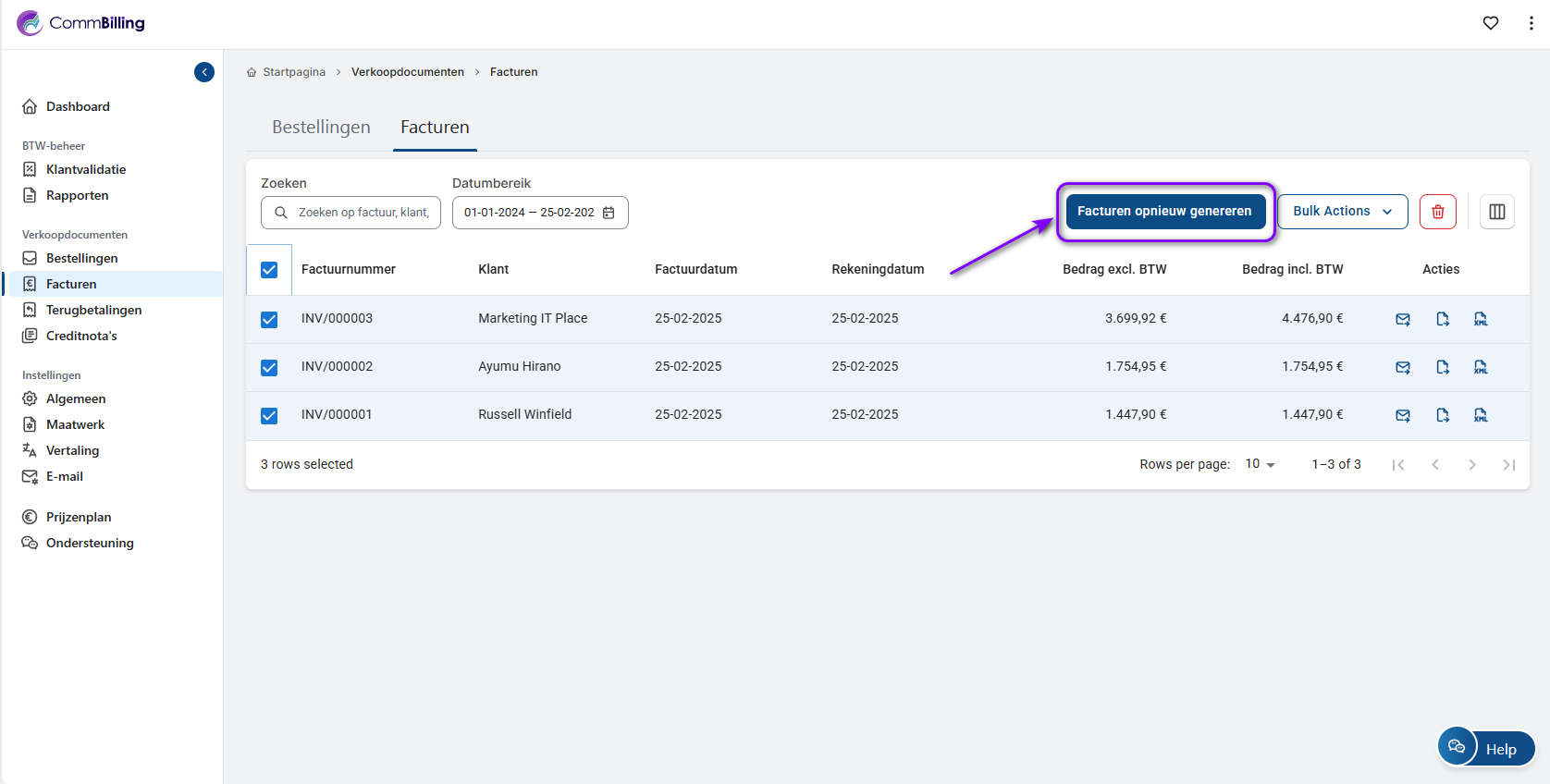Viewport: 1550px width, 784px height.
Task: Untick checkbox for Russell Winfield invoice
Action: click(269, 416)
